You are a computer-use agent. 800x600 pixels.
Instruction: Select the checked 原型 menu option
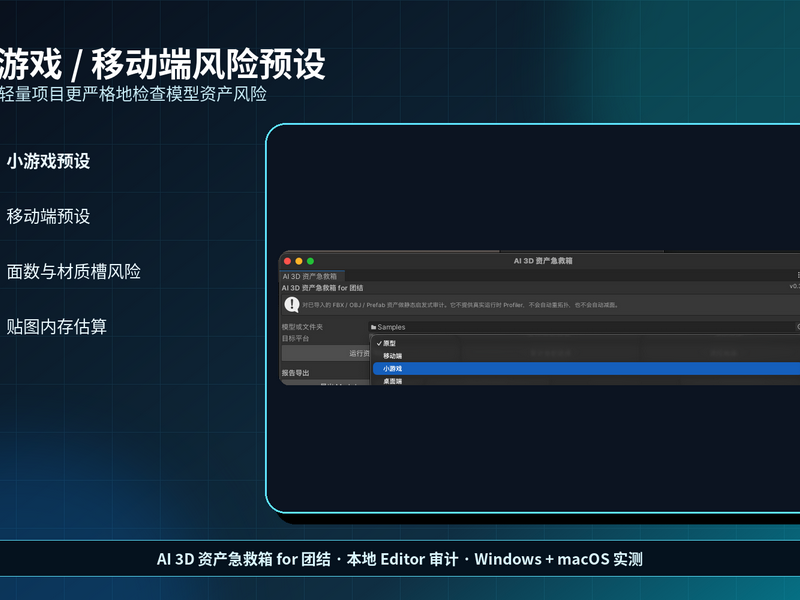pos(586,343)
